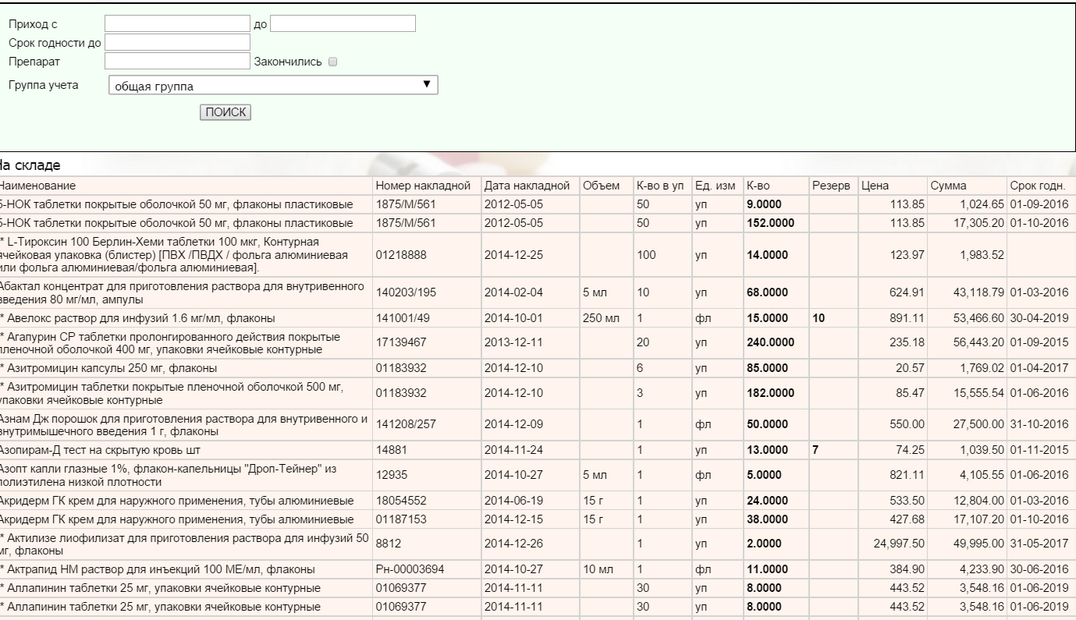Select the Азитромицин таблетки 500 мг name
Screen dimensions: 1076x620
[x=172, y=393]
